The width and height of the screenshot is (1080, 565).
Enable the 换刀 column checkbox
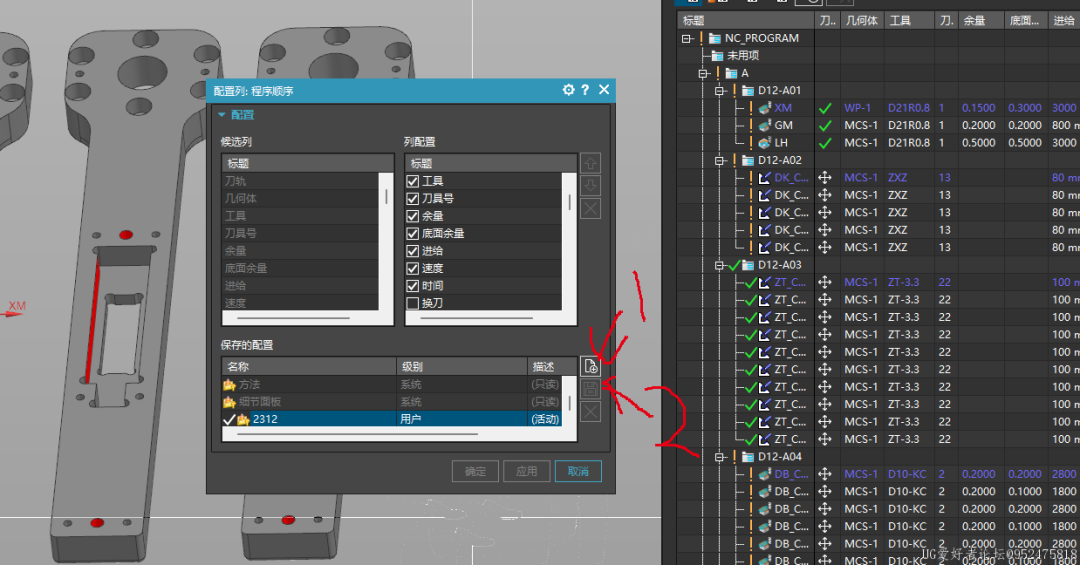pos(413,303)
